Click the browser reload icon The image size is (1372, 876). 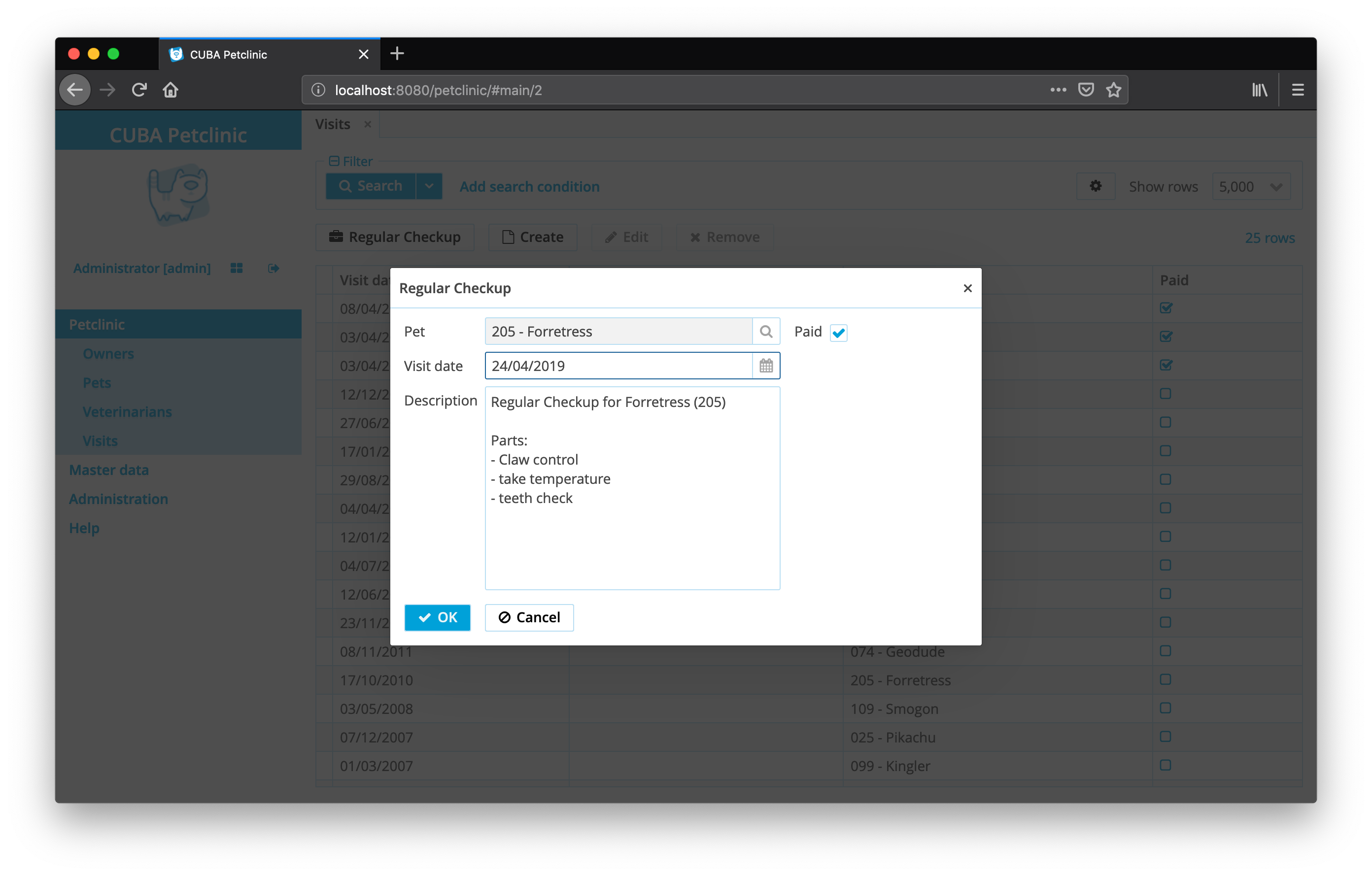coord(139,90)
